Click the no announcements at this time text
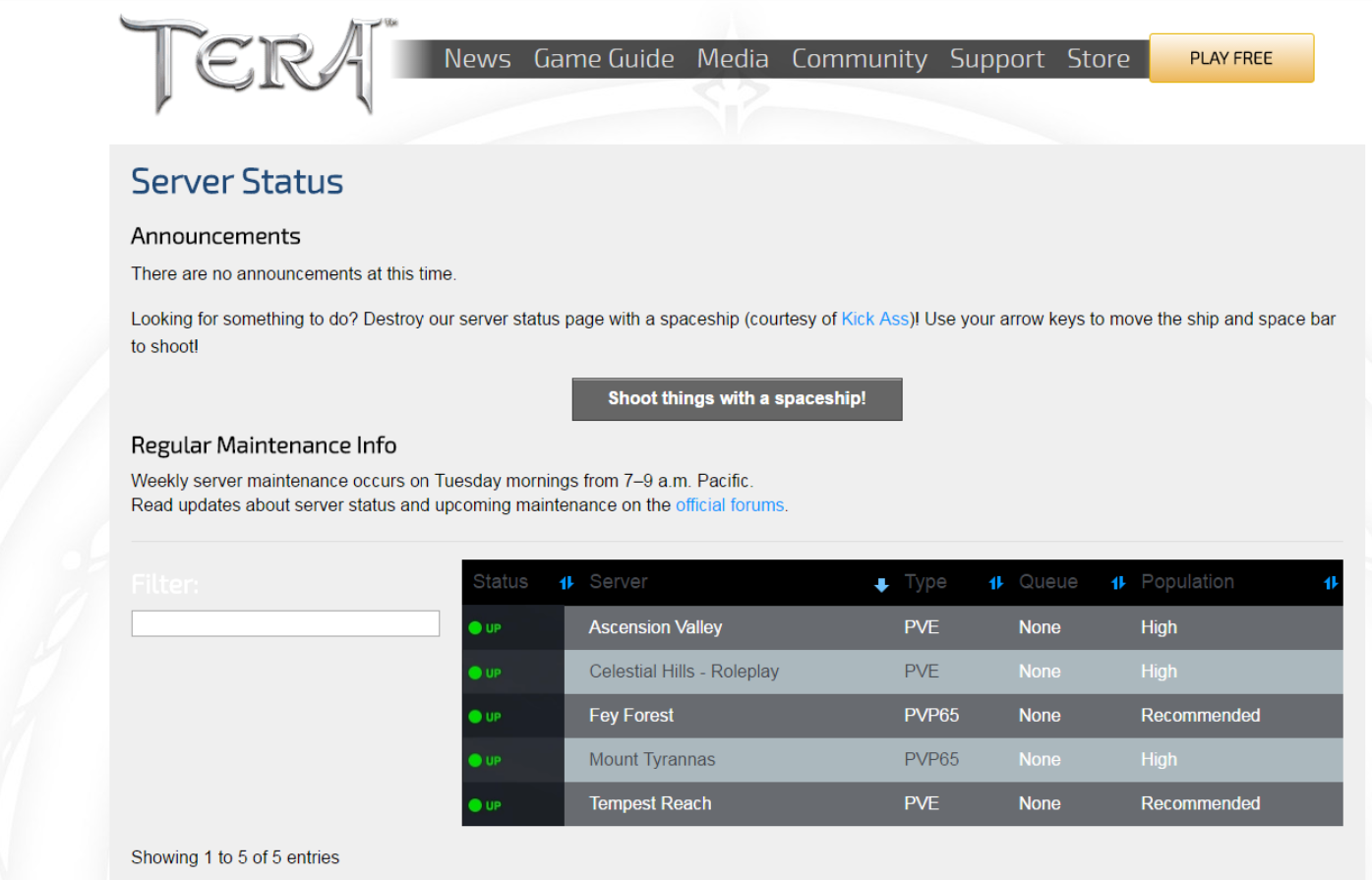The width and height of the screenshot is (1372, 880). [x=294, y=273]
